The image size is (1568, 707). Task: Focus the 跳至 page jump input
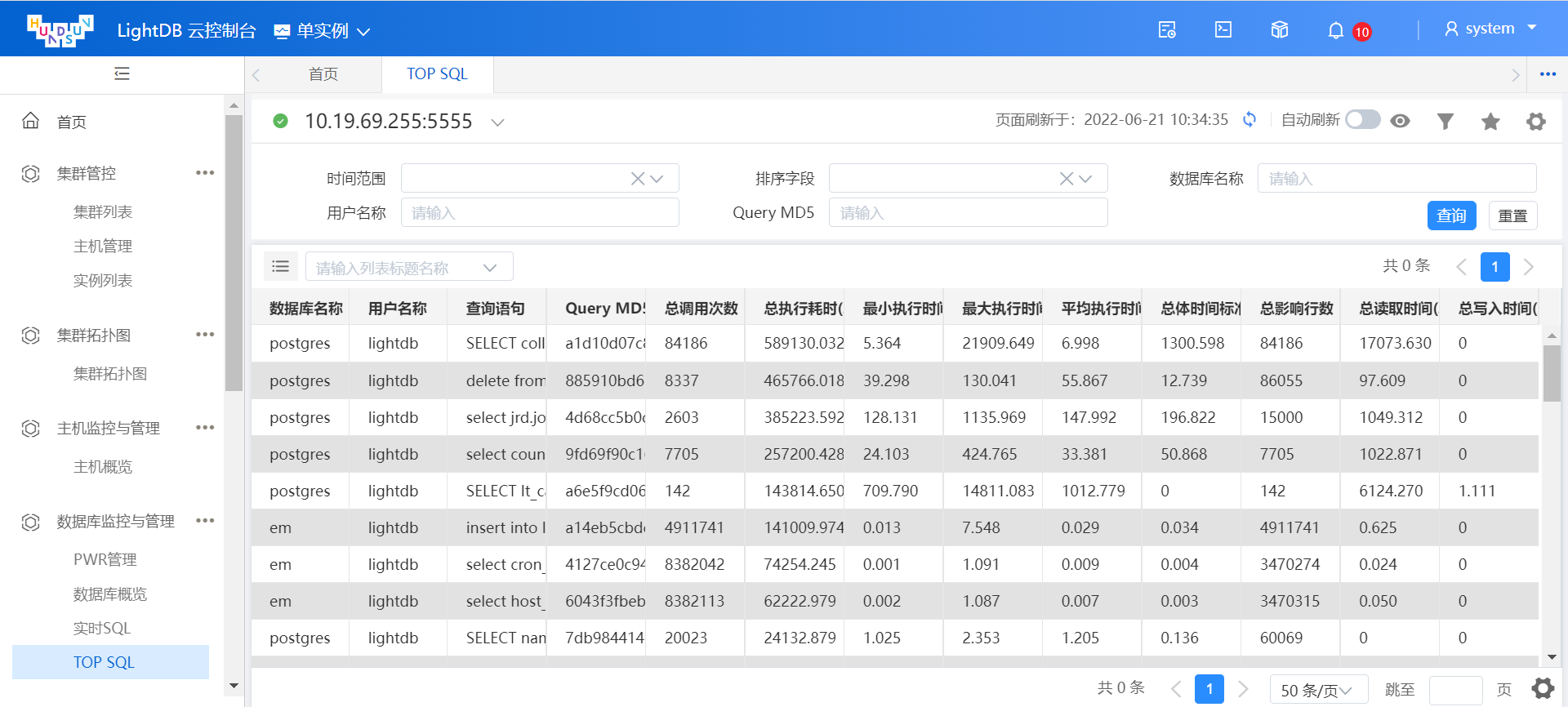pos(1456,690)
